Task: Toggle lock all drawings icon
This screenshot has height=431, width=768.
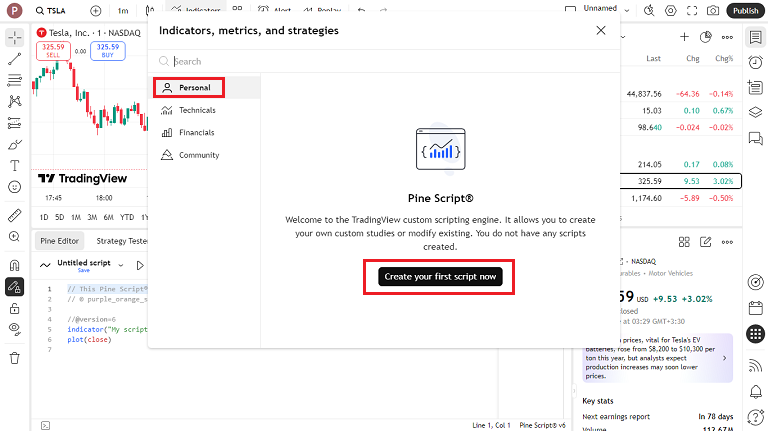Action: [x=15, y=308]
